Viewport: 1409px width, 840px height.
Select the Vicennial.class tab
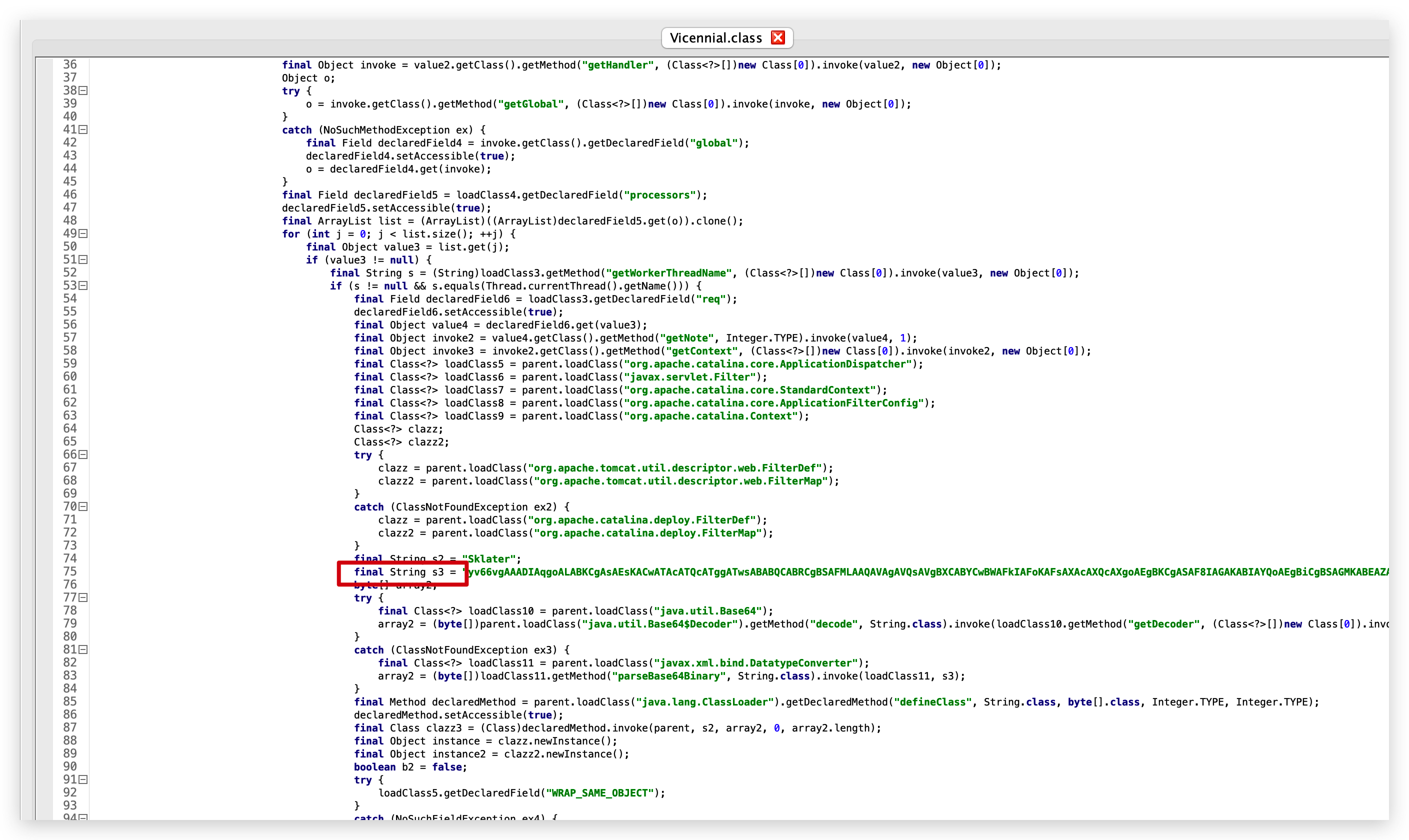[715, 38]
